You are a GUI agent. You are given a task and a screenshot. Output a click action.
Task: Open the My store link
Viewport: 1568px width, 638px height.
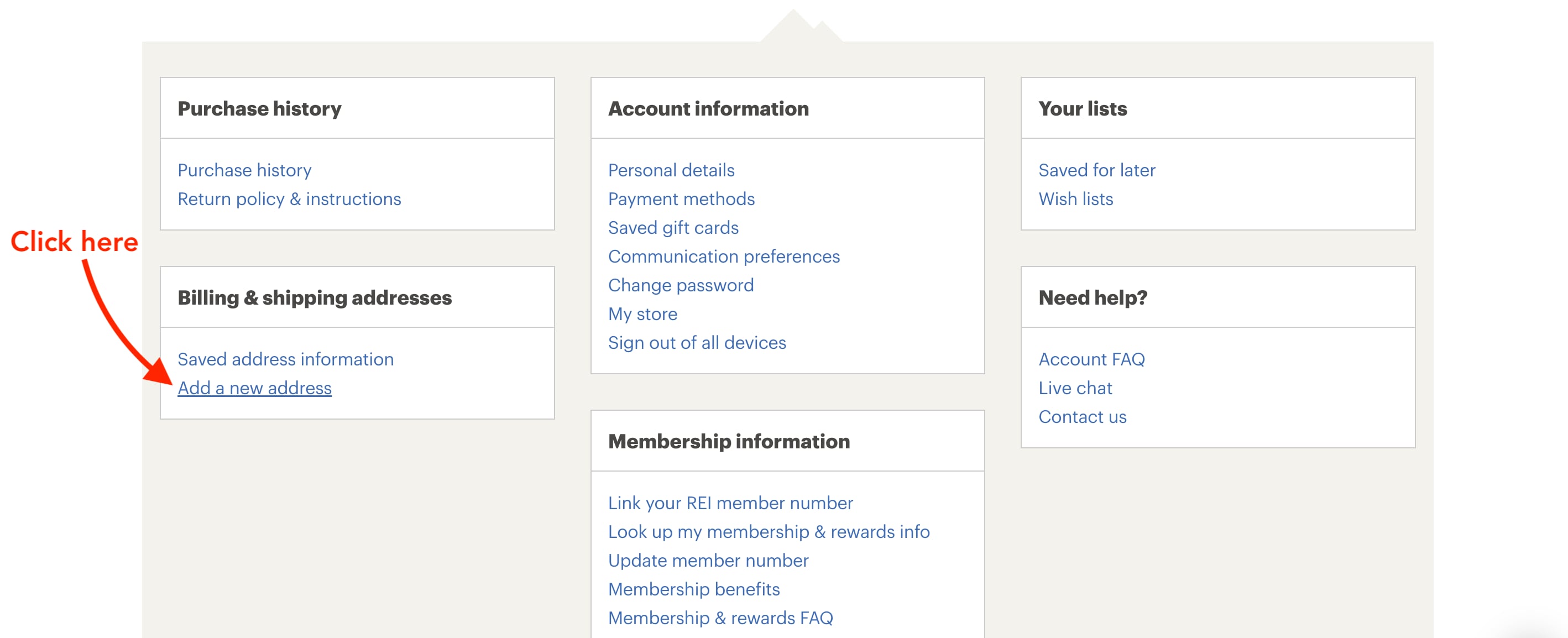(642, 314)
